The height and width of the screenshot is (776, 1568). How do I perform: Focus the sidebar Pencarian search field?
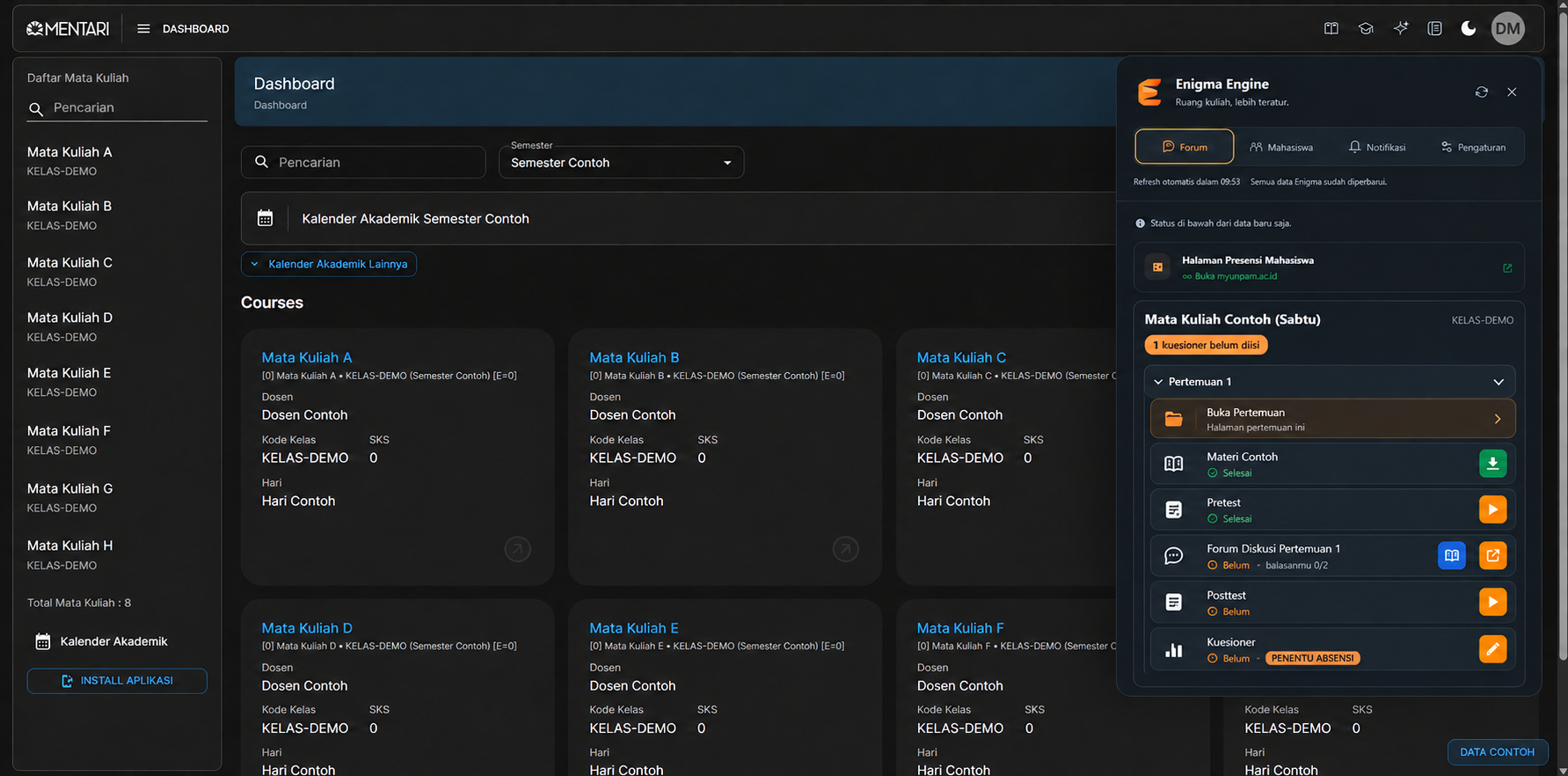pos(117,108)
